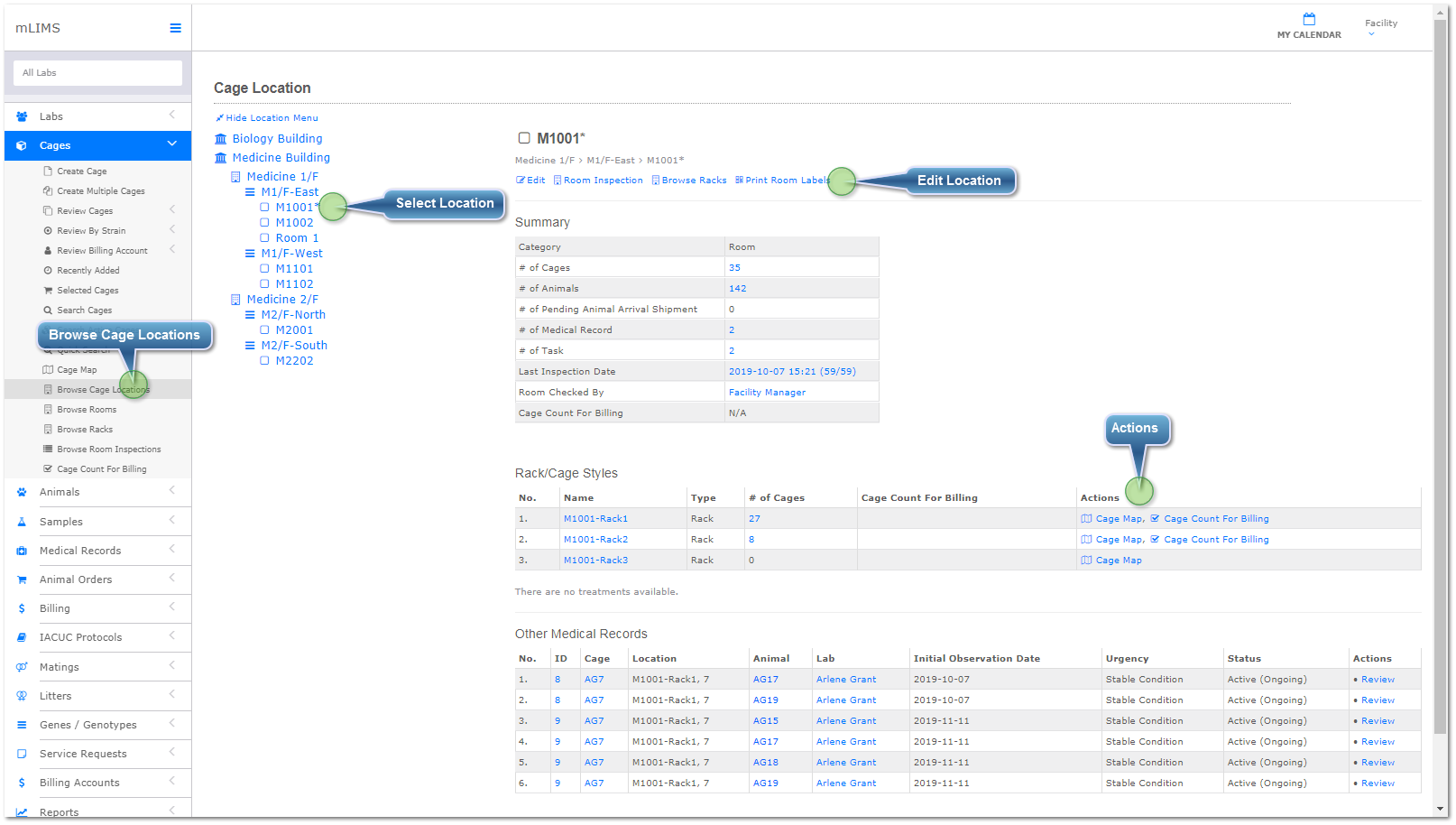The image size is (1456, 825).
Task: Click Cage Map icon for M1001-Rack3
Action: [1086, 561]
